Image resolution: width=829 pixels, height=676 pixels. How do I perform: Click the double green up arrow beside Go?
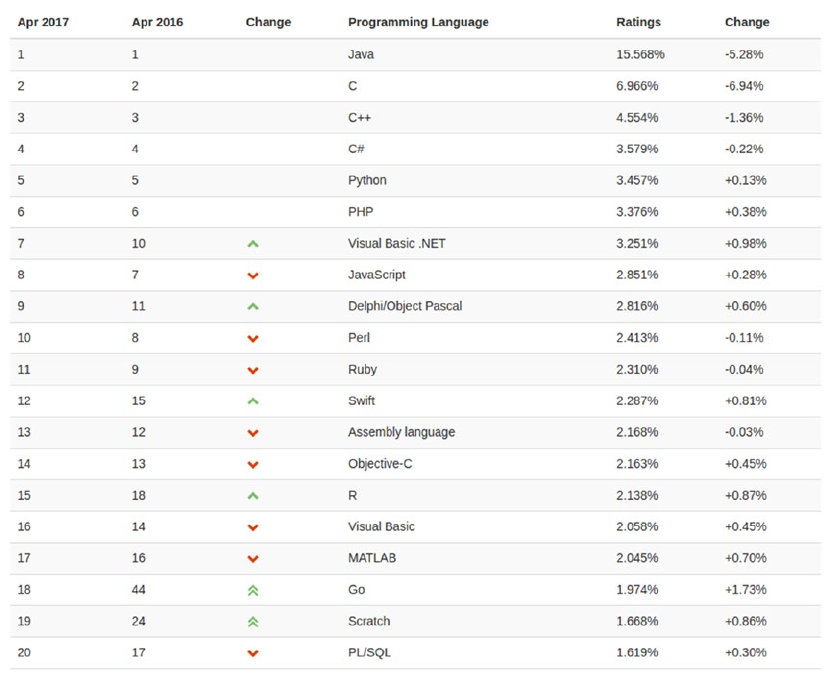pyautogui.click(x=253, y=590)
